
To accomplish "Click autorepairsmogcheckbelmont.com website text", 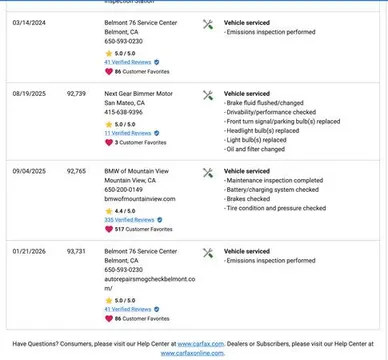I will pos(150,284).
